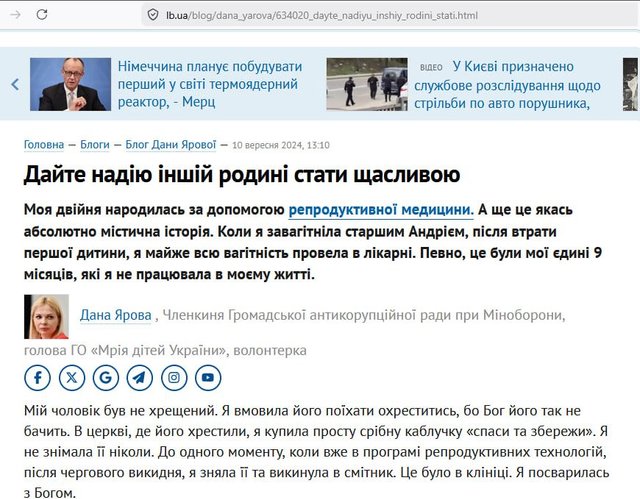The width and height of the screenshot is (640, 499).
Task: Reload the page with refresh icon
Action: click(x=42, y=15)
